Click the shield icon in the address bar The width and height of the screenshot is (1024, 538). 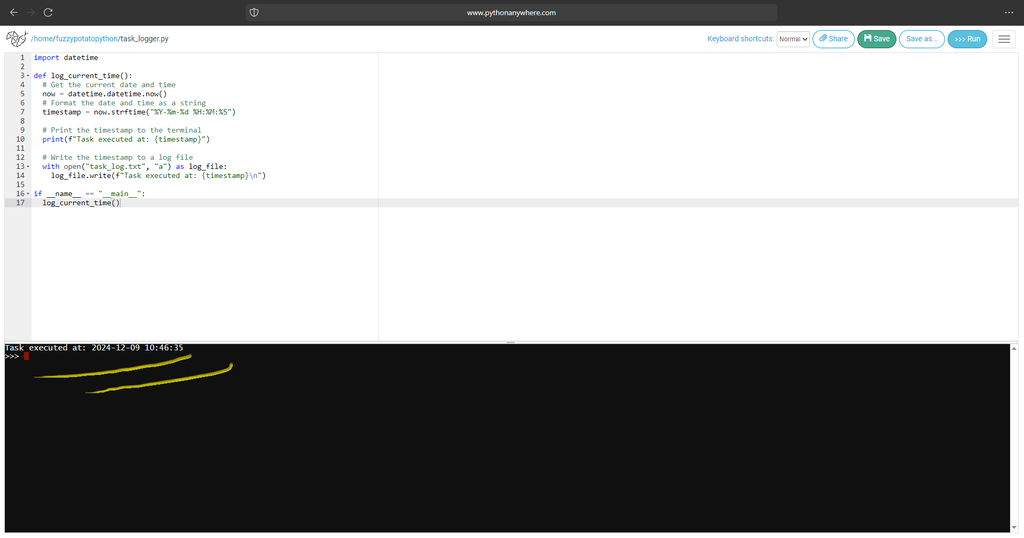[x=254, y=12]
